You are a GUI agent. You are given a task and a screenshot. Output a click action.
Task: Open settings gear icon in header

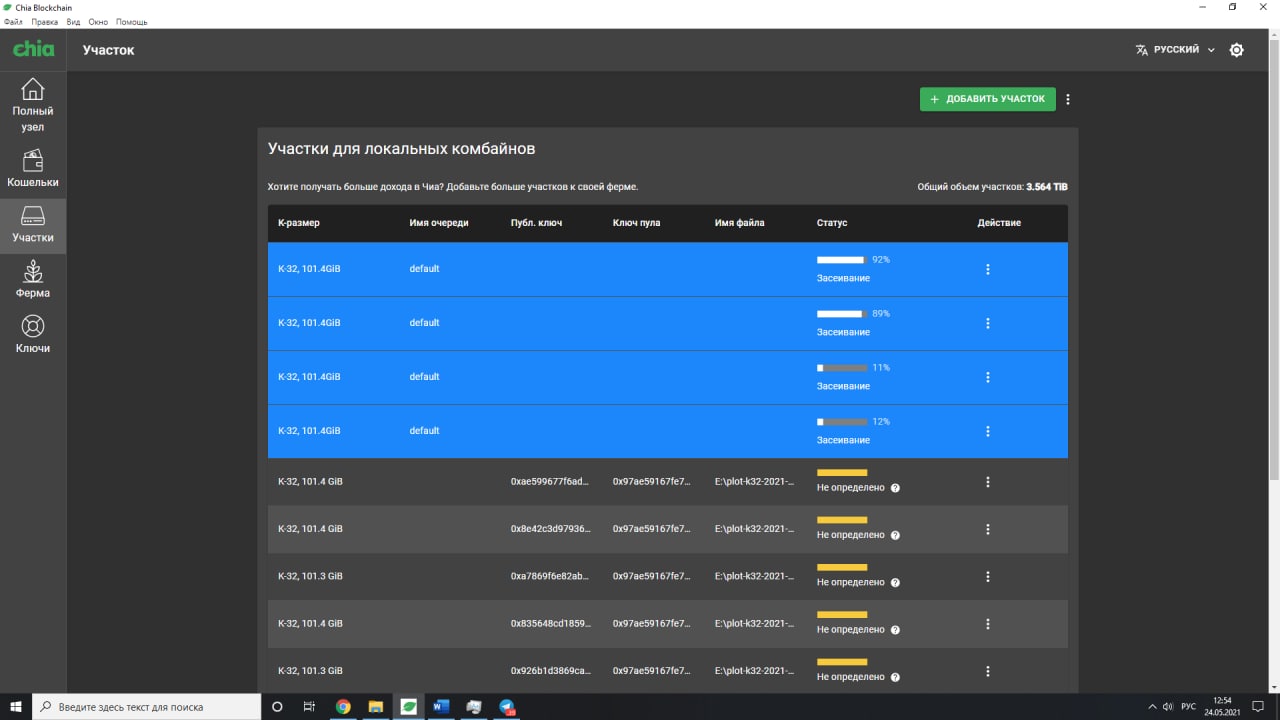(x=1237, y=50)
